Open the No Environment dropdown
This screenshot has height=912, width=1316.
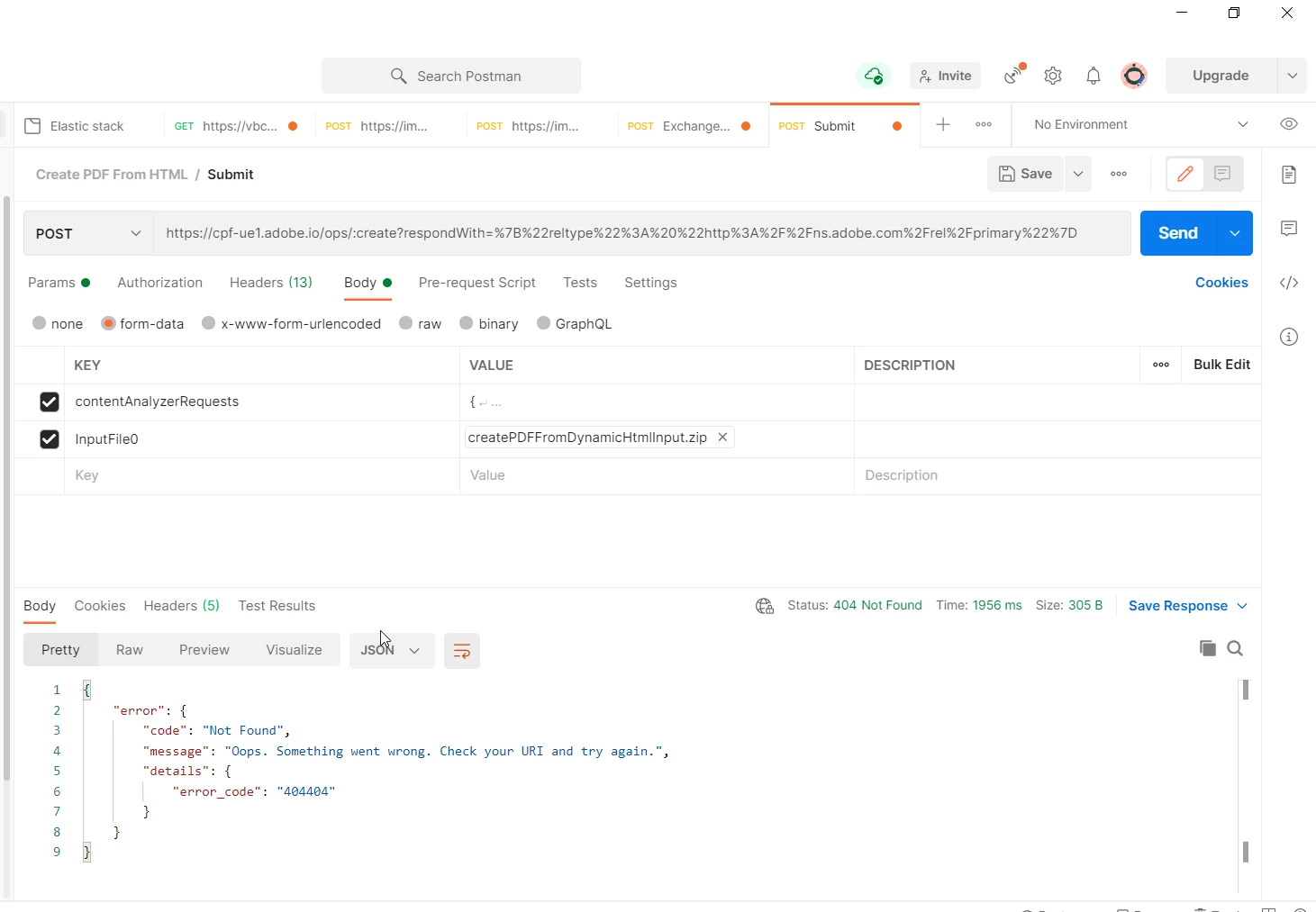(1140, 124)
